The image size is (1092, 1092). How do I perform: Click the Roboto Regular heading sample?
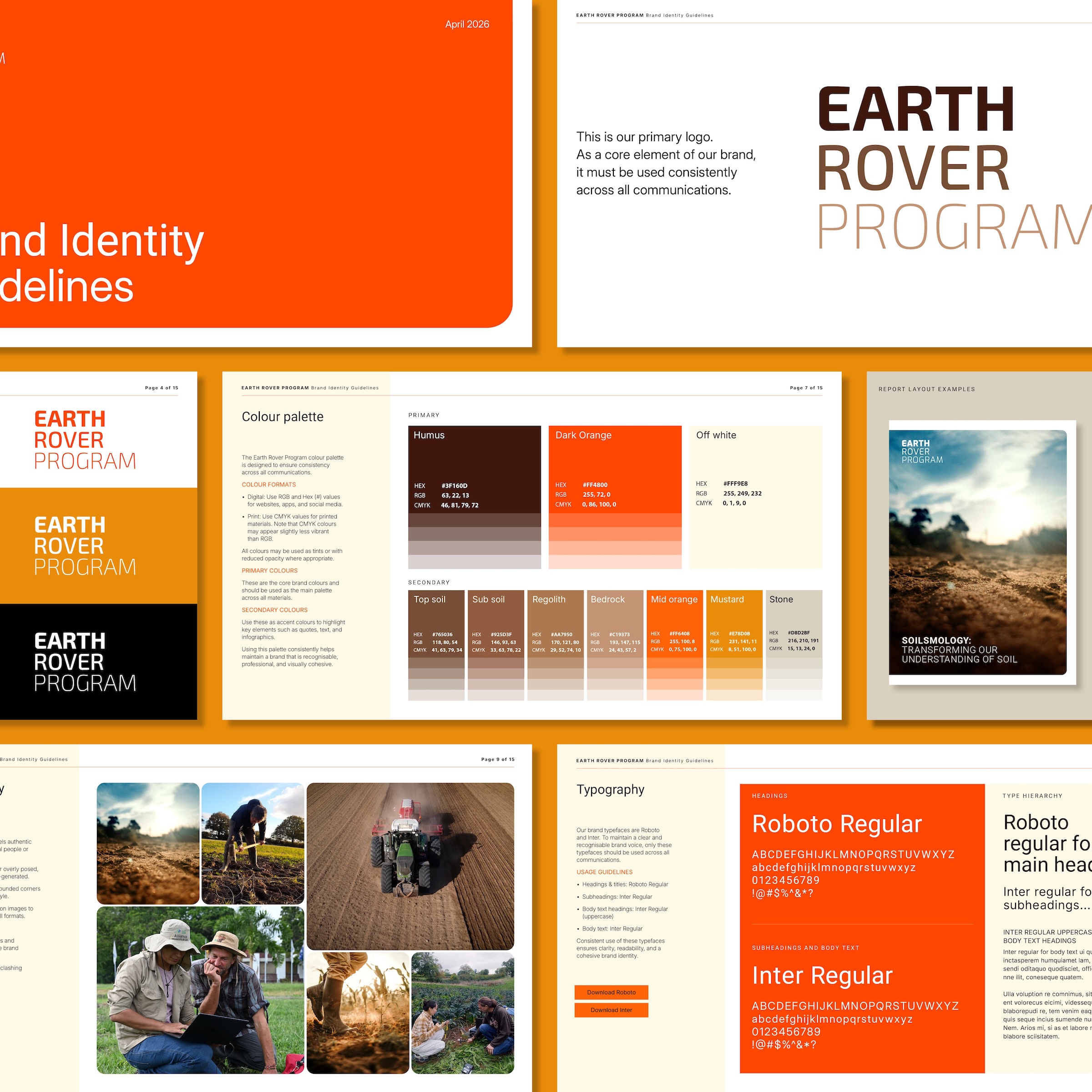[837, 824]
